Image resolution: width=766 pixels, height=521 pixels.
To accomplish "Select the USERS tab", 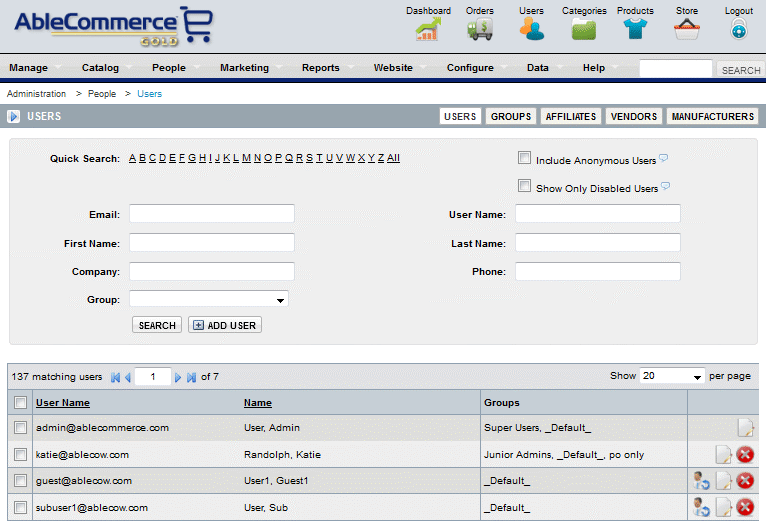I will [460, 116].
